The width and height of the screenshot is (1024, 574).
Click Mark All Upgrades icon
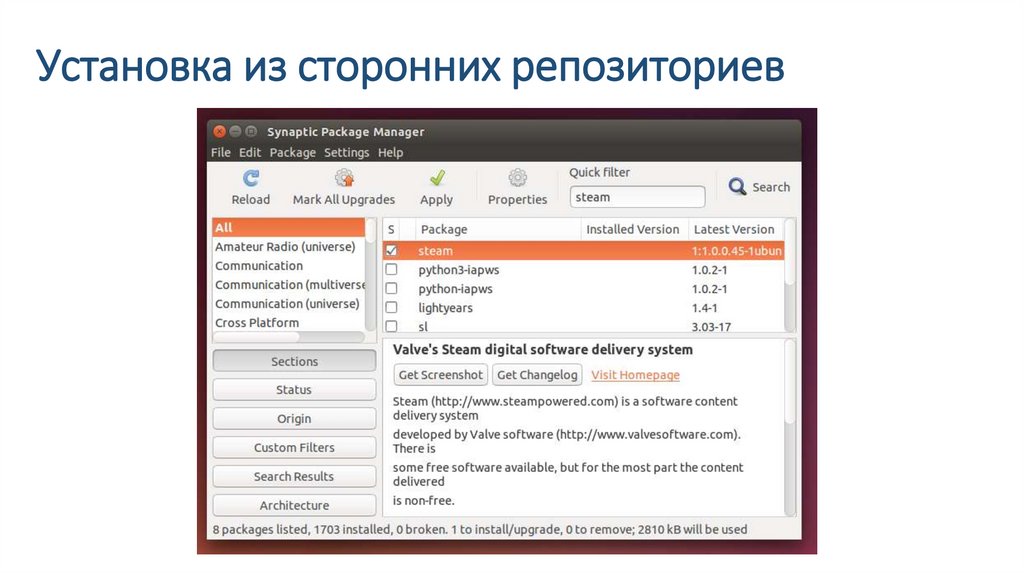pyautogui.click(x=344, y=178)
